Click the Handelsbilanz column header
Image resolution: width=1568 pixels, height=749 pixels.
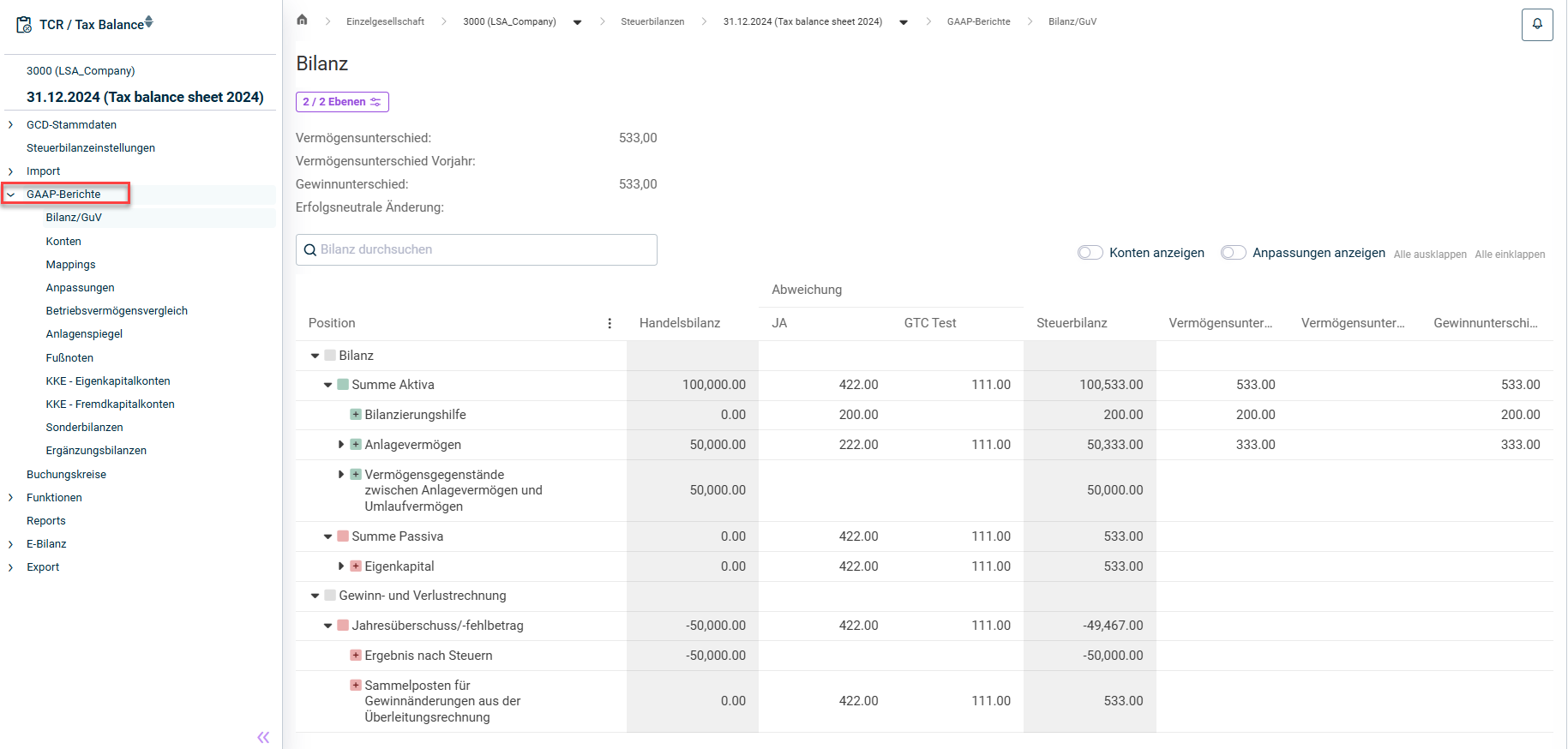(x=680, y=323)
